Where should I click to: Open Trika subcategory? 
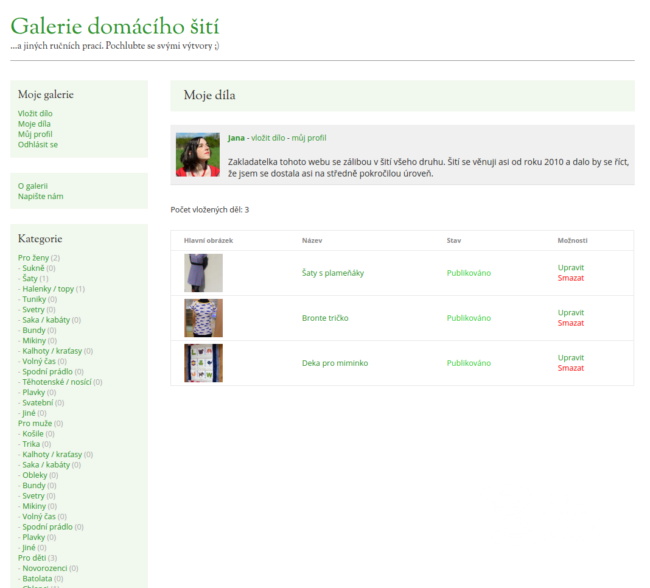31,444
